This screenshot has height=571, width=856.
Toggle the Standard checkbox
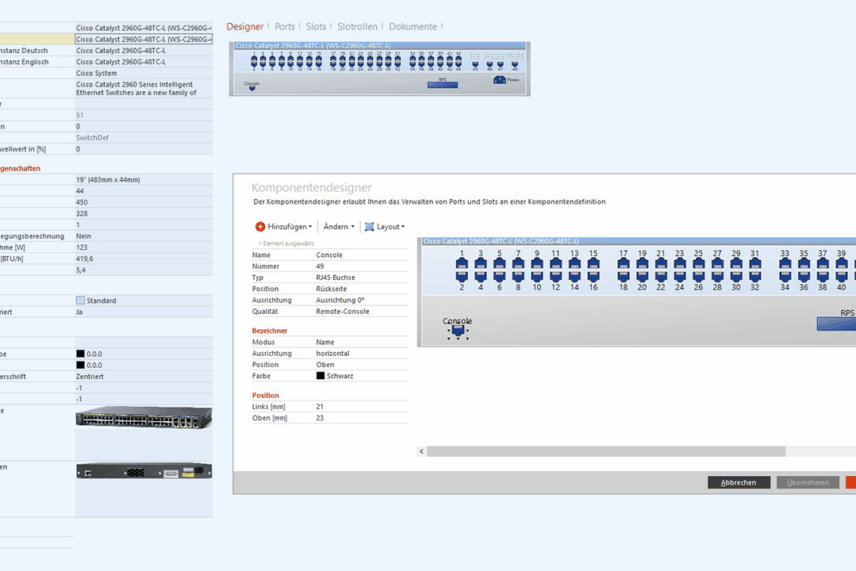click(x=81, y=300)
